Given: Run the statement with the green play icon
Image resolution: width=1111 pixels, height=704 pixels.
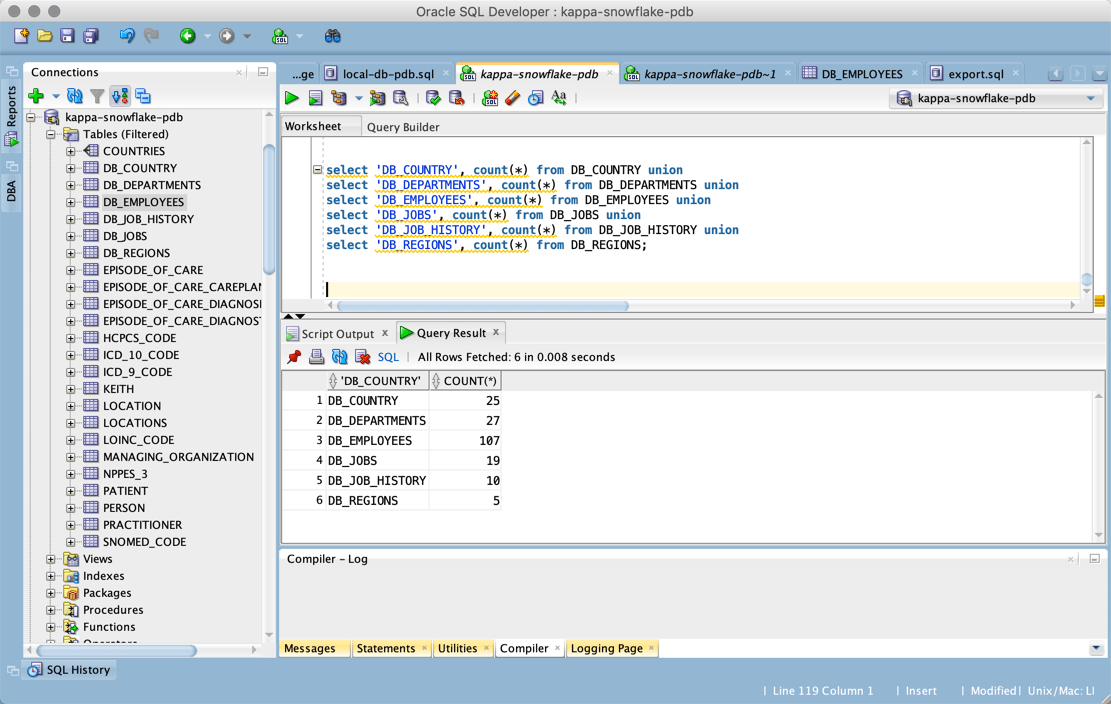Looking at the screenshot, I should [x=292, y=98].
